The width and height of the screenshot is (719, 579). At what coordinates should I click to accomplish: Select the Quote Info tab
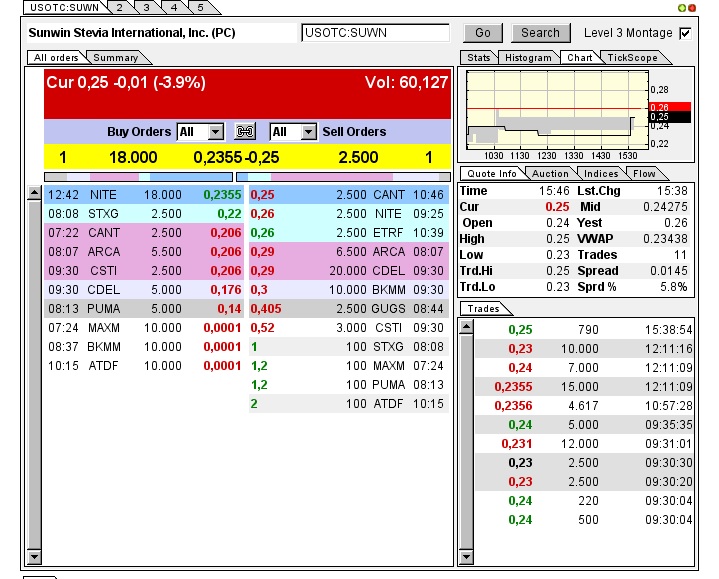pyautogui.click(x=492, y=174)
